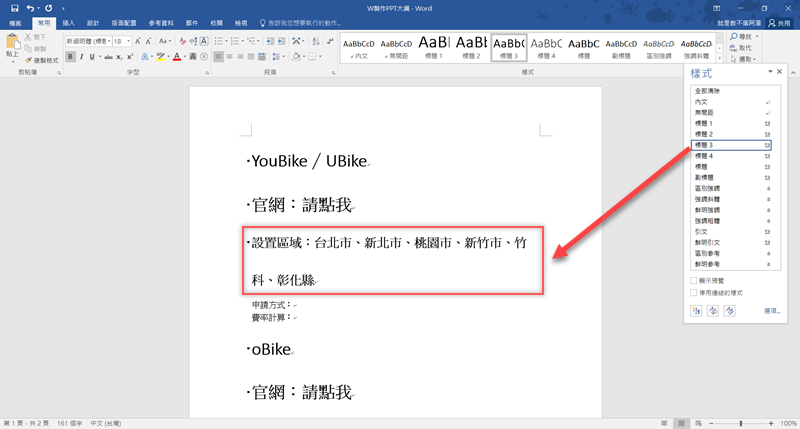Select the center text alignment icon
The height and width of the screenshot is (429, 800).
[x=229, y=57]
